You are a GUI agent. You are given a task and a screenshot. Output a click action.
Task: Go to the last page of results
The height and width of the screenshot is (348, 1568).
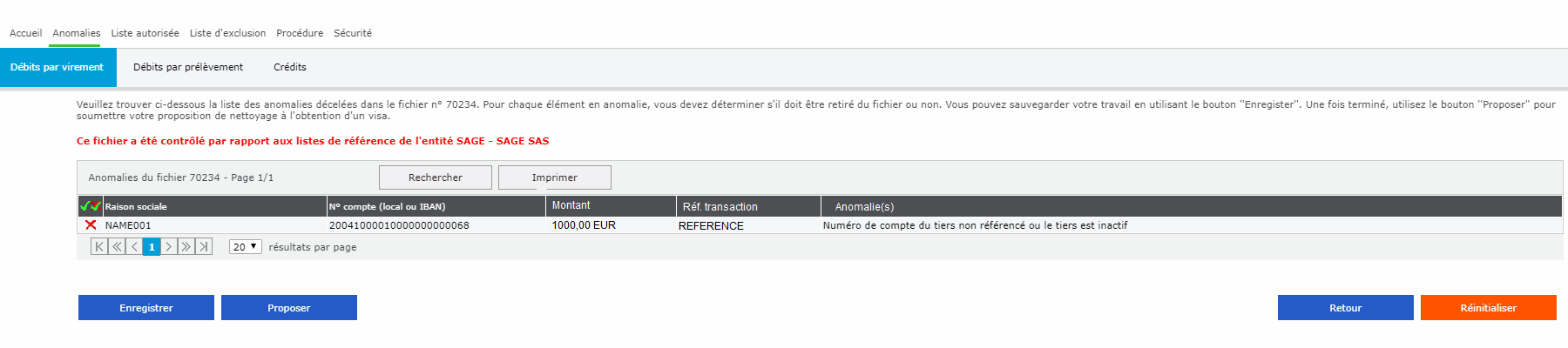pos(203,247)
